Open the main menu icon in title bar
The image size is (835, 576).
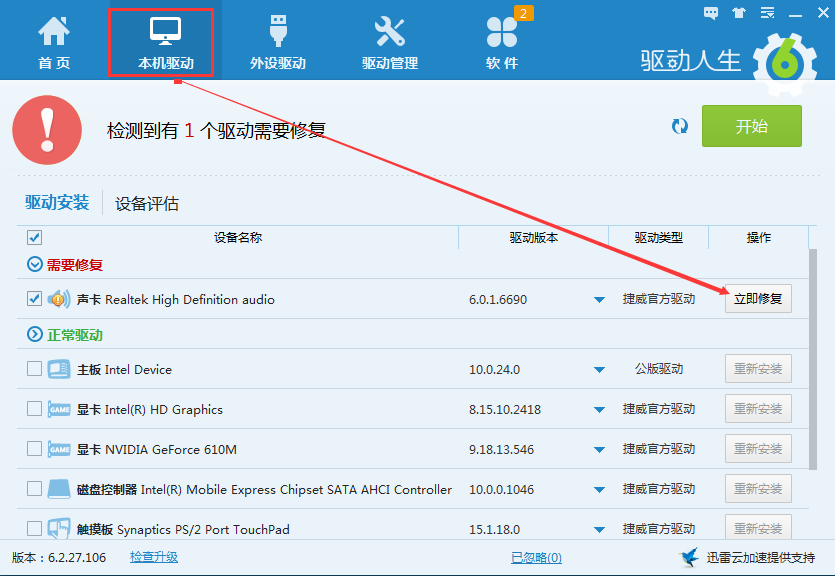767,13
